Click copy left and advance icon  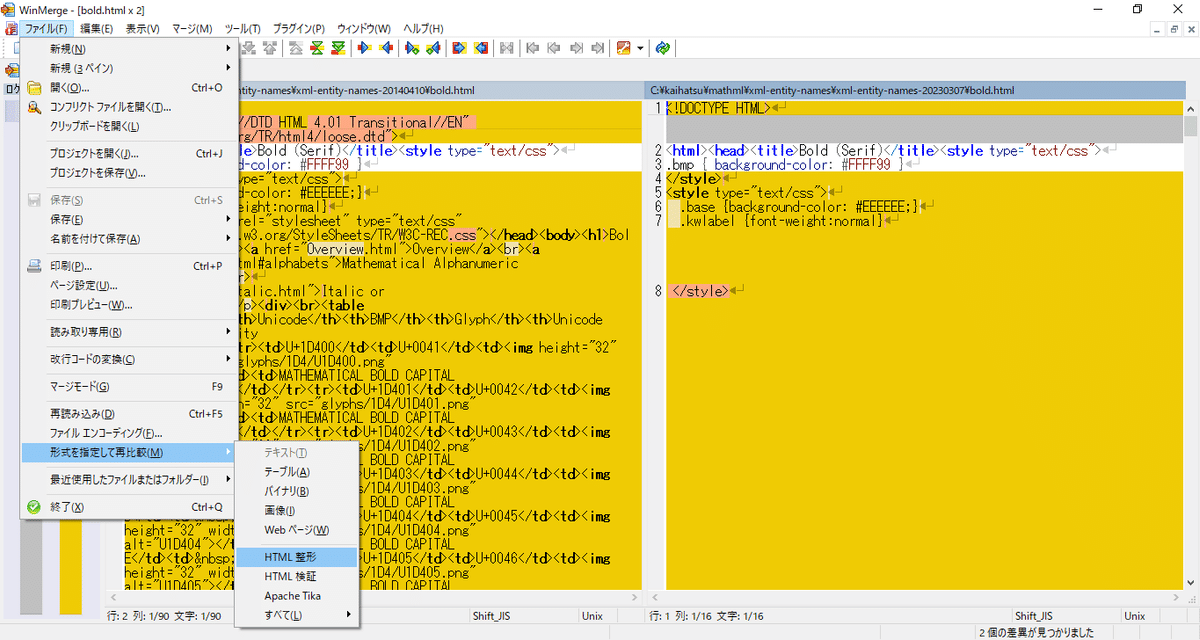tap(433, 48)
